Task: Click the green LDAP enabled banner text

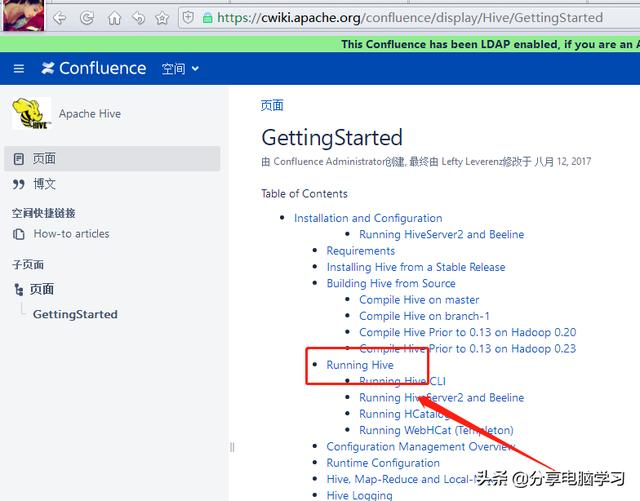Action: pyautogui.click(x=490, y=44)
